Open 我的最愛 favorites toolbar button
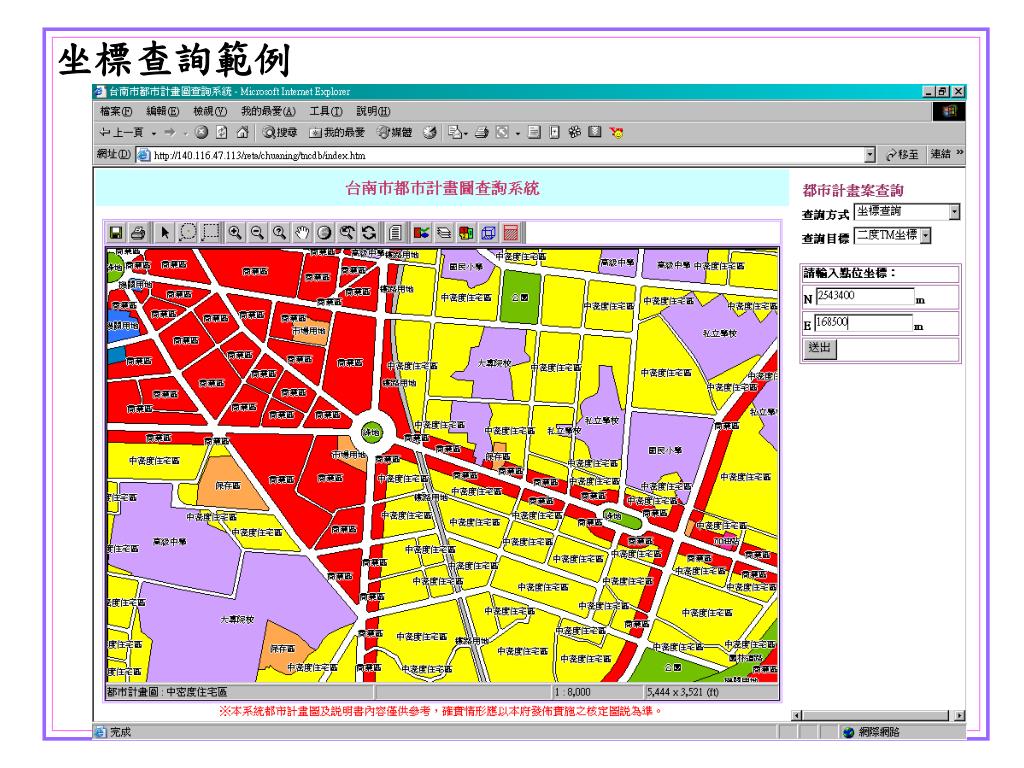 (337, 133)
